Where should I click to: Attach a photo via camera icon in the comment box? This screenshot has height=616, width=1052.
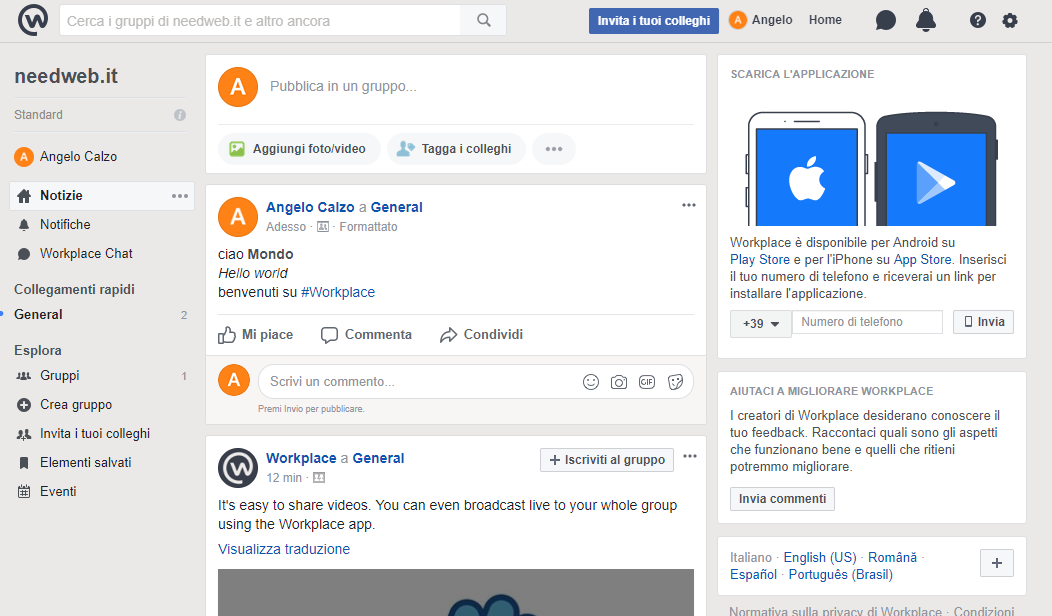(619, 382)
